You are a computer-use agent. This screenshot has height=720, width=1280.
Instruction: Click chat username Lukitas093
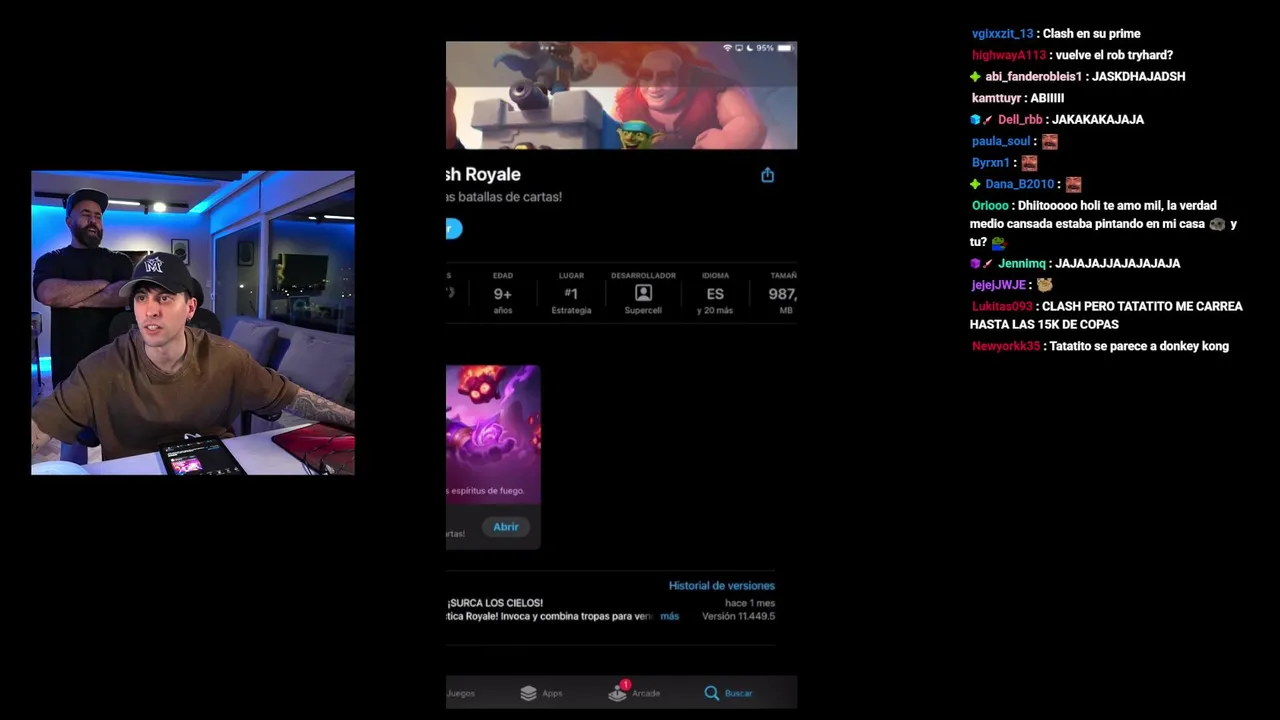(1001, 307)
